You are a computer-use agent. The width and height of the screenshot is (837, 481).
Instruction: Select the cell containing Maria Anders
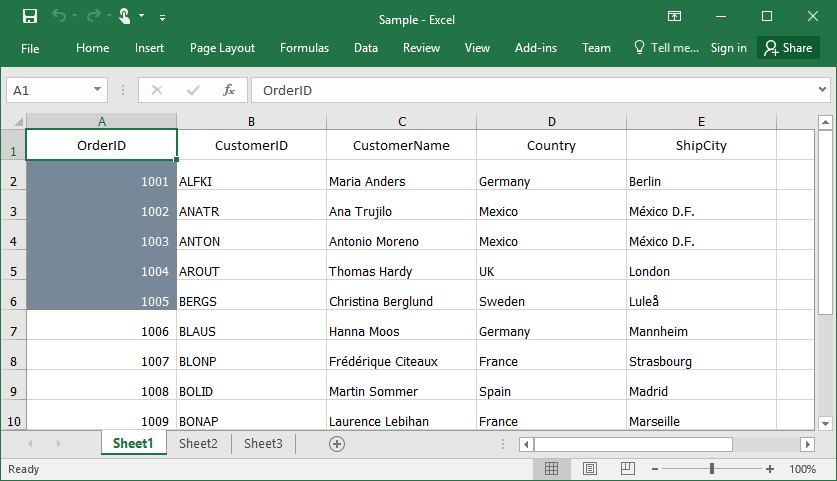pos(401,181)
